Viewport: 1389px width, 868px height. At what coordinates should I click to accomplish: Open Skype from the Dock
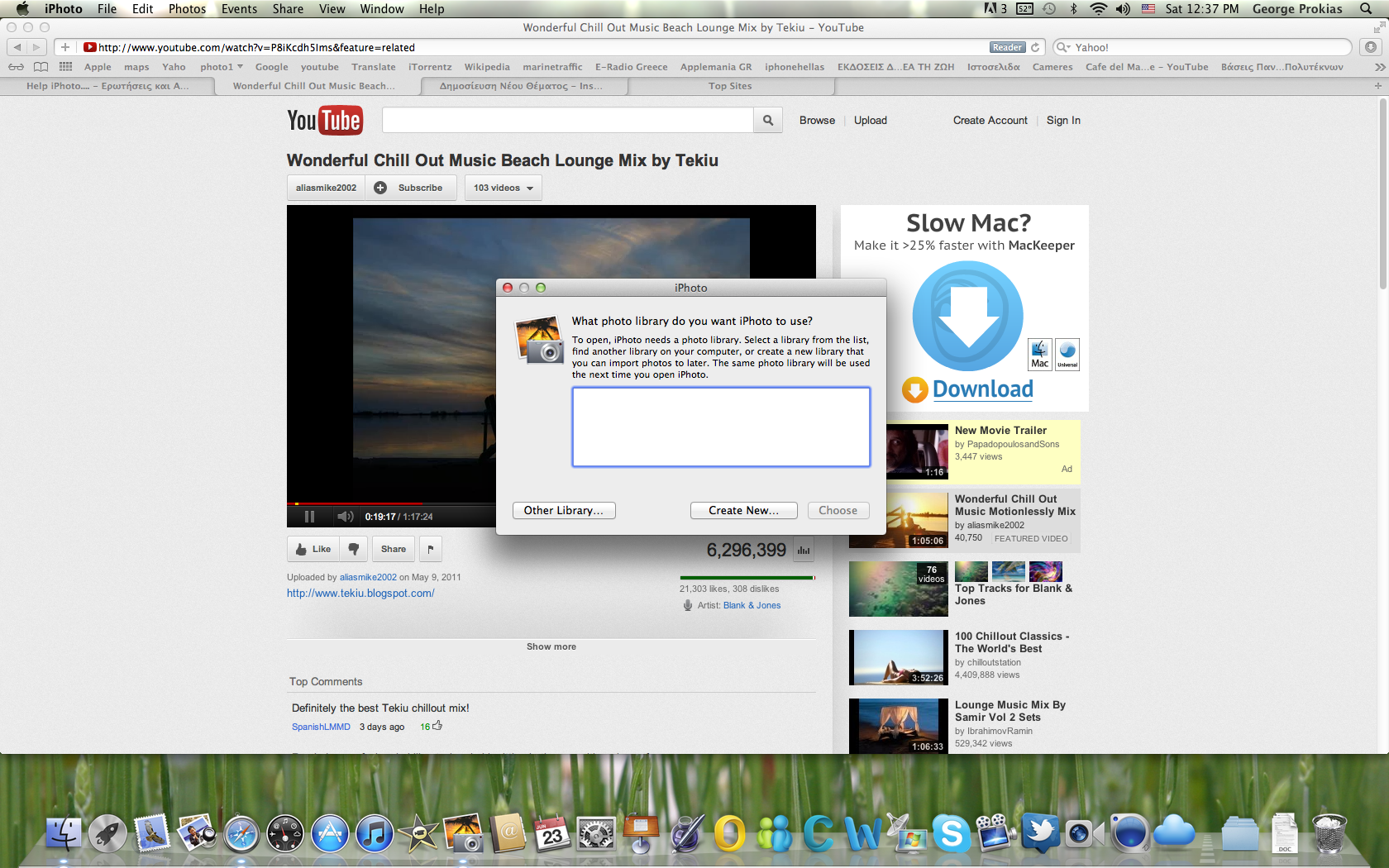(951, 833)
